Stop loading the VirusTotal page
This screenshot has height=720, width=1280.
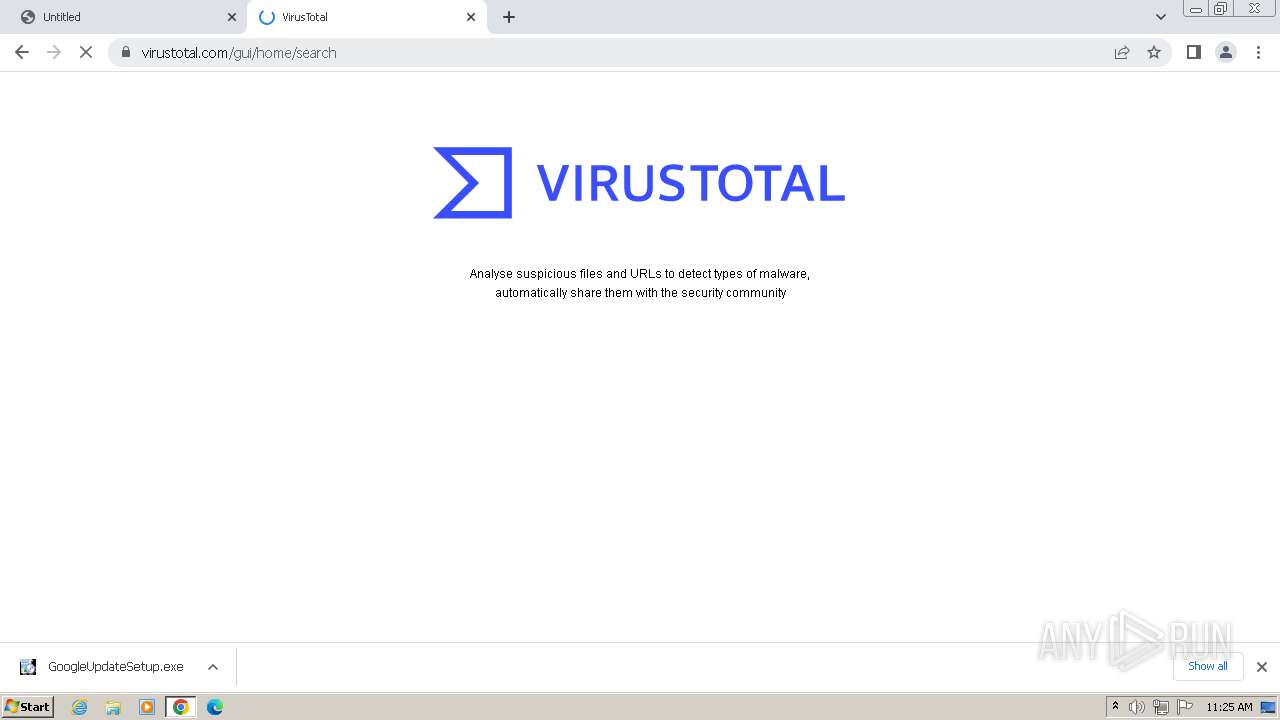86,52
